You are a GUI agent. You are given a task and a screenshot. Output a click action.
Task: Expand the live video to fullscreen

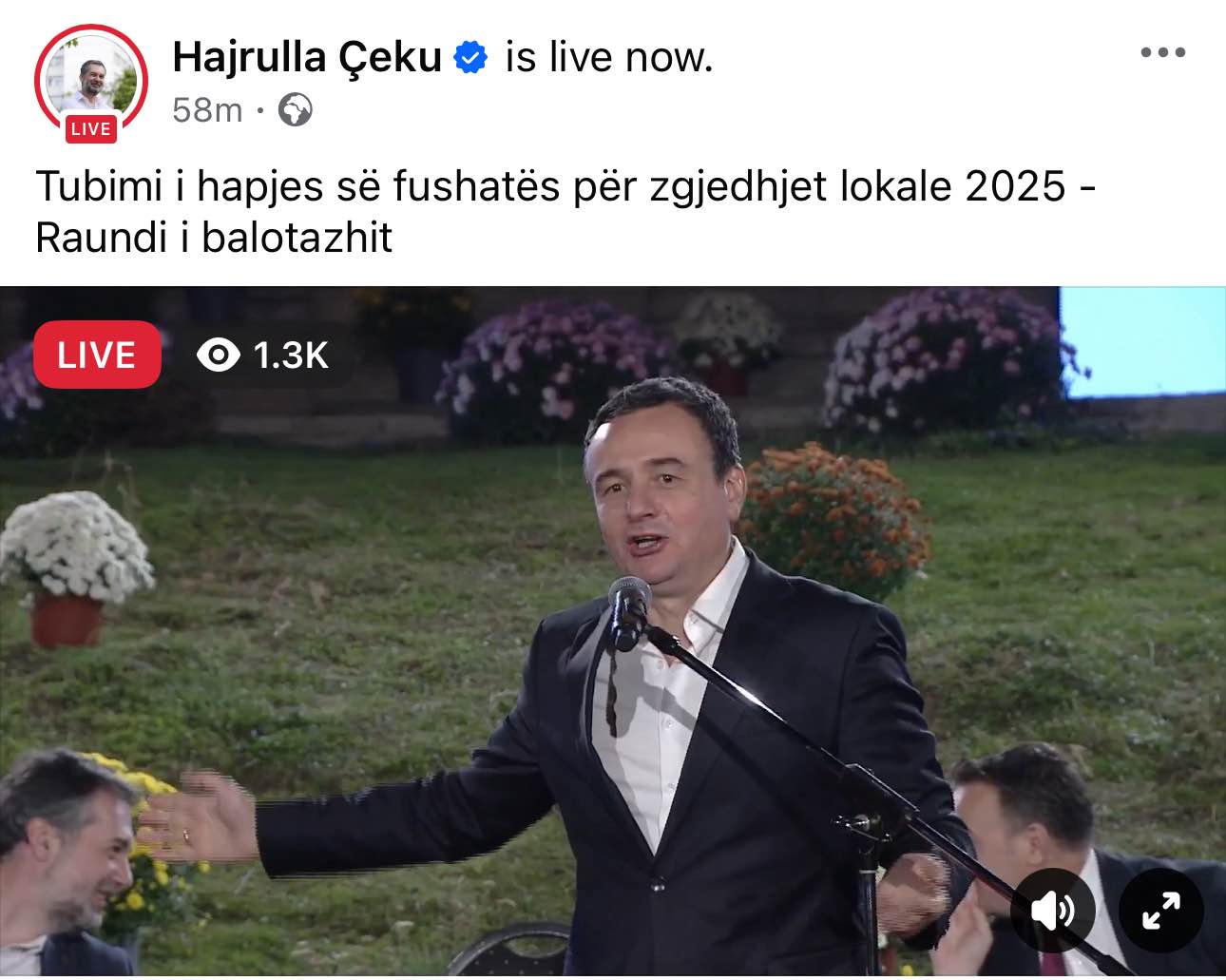(x=1161, y=911)
